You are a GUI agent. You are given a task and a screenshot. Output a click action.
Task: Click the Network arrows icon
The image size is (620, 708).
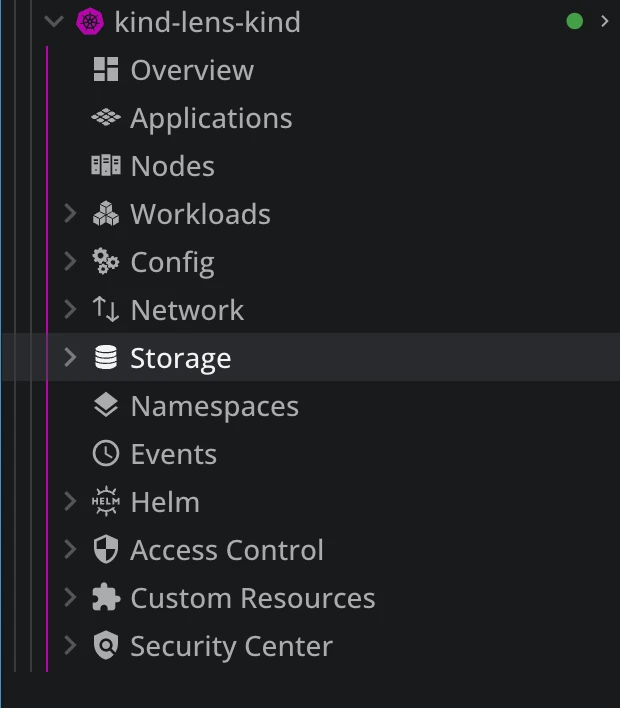pyautogui.click(x=105, y=309)
